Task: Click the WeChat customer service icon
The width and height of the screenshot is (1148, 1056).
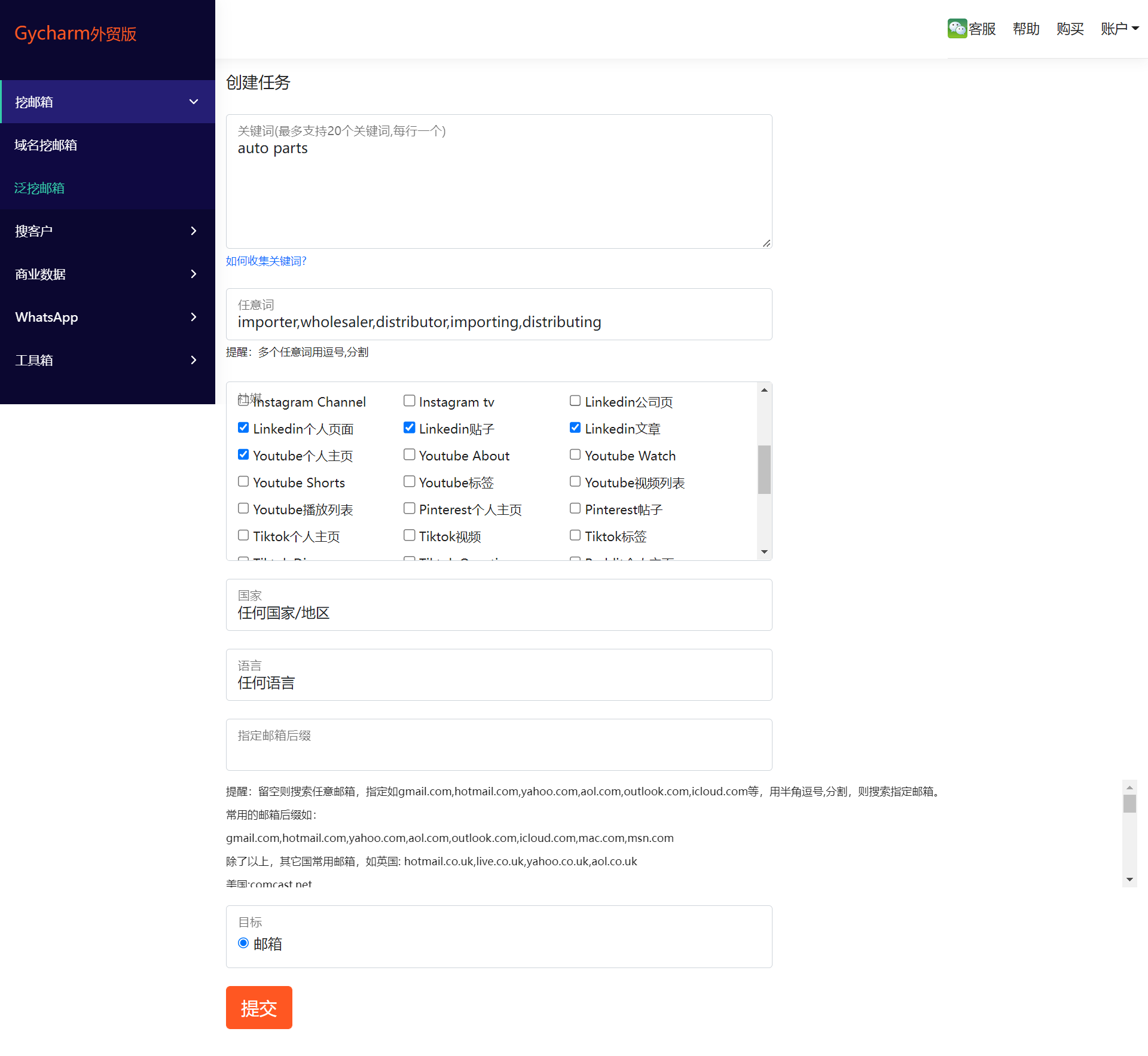Action: (x=957, y=29)
